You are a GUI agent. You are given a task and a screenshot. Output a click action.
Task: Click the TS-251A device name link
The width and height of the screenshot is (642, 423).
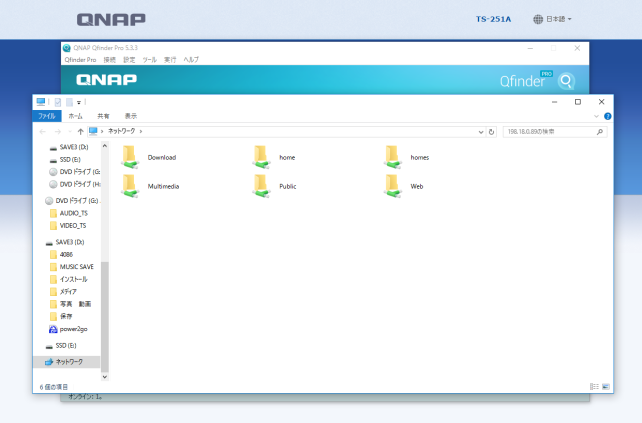click(x=493, y=19)
